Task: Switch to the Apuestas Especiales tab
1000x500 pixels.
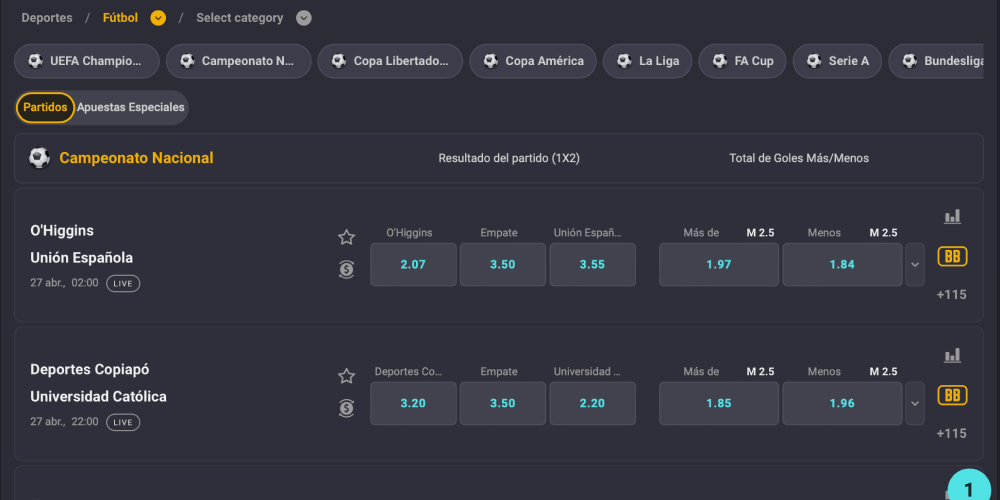Action: tap(131, 107)
